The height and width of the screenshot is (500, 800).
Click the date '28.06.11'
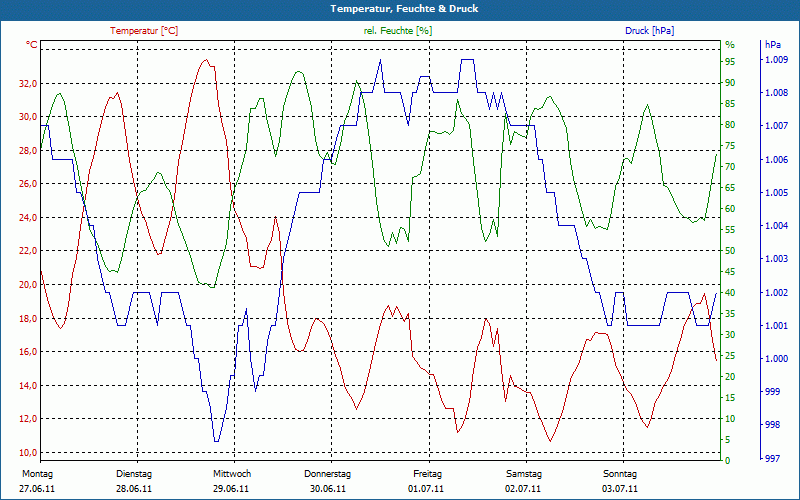134,489
